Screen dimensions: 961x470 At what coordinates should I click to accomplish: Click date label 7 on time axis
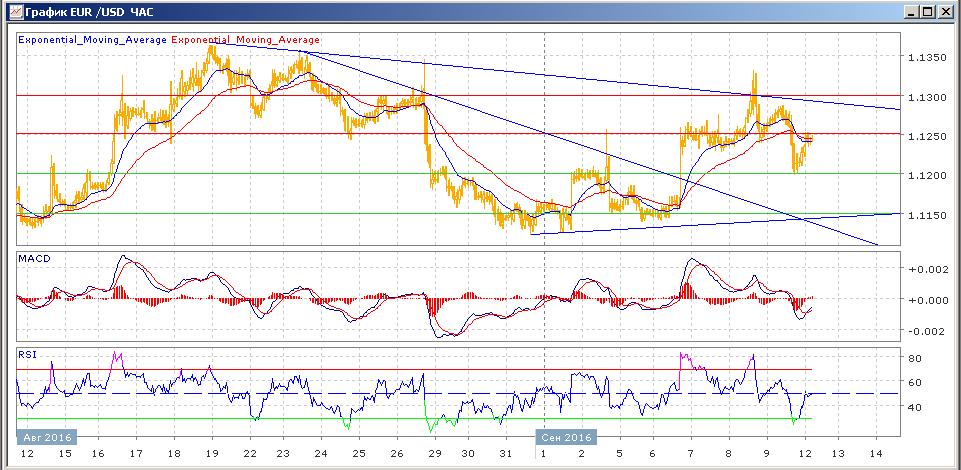pos(690,454)
